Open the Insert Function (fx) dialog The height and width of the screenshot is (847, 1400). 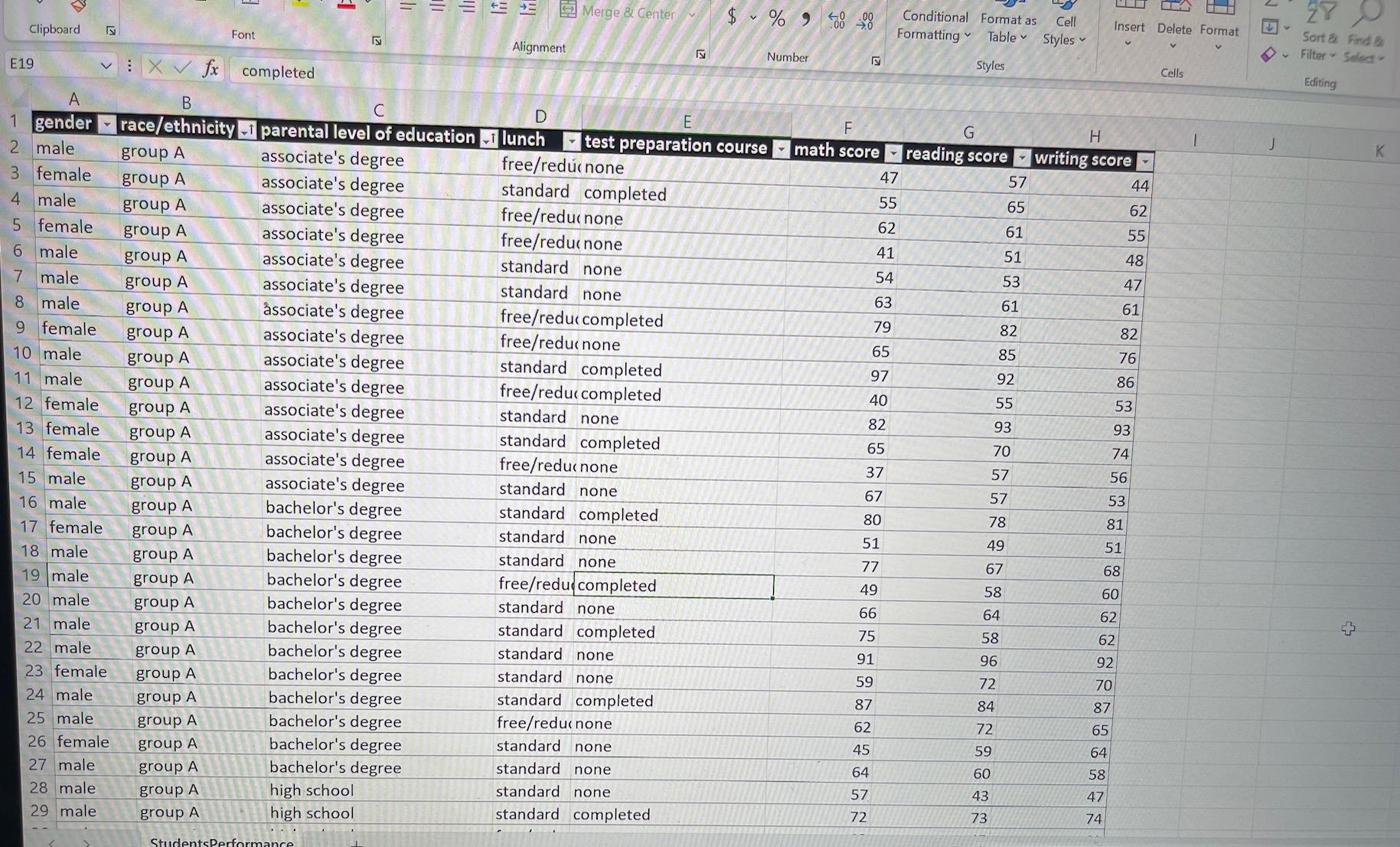[x=210, y=68]
